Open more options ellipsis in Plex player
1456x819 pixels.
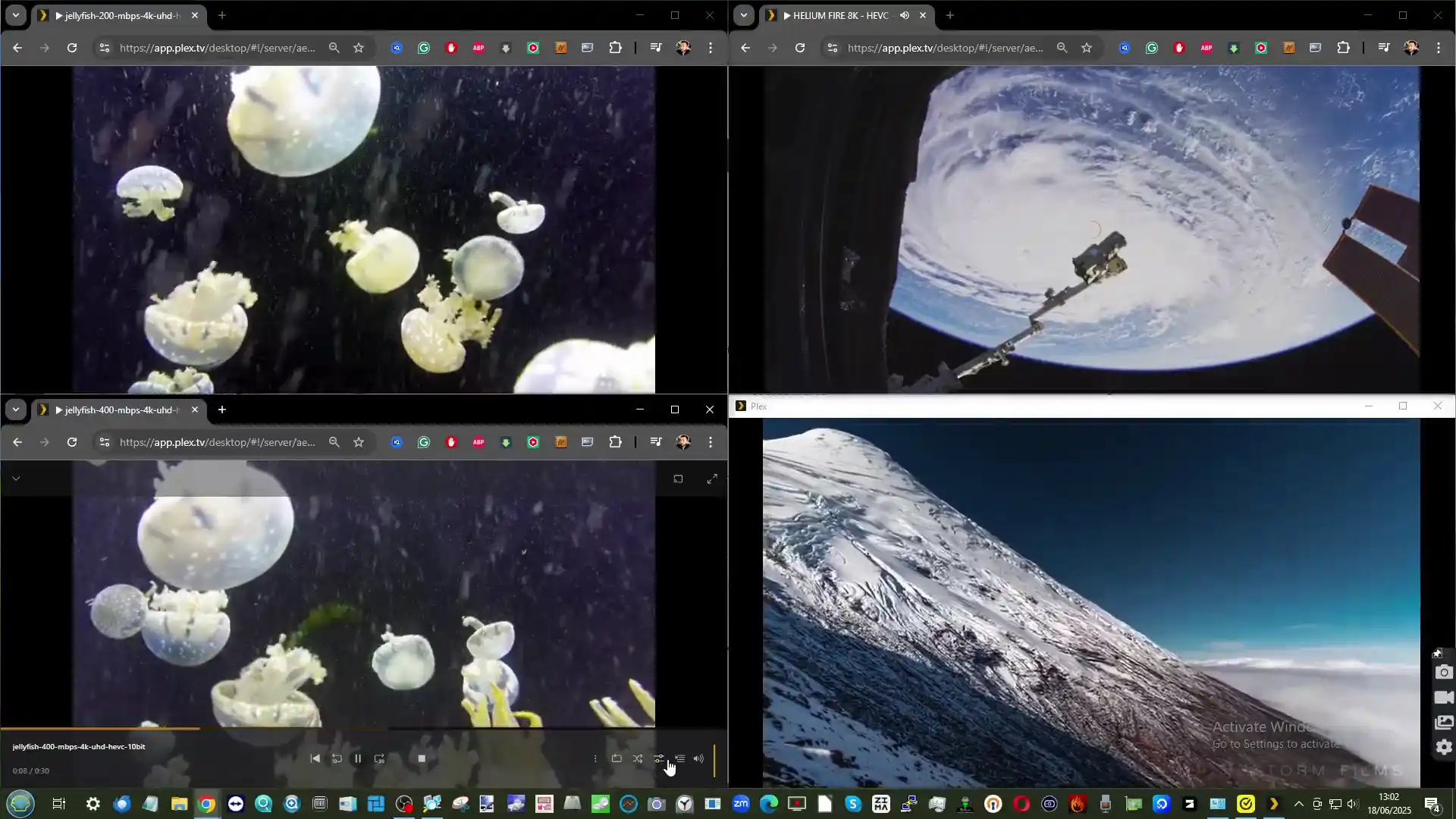[595, 758]
